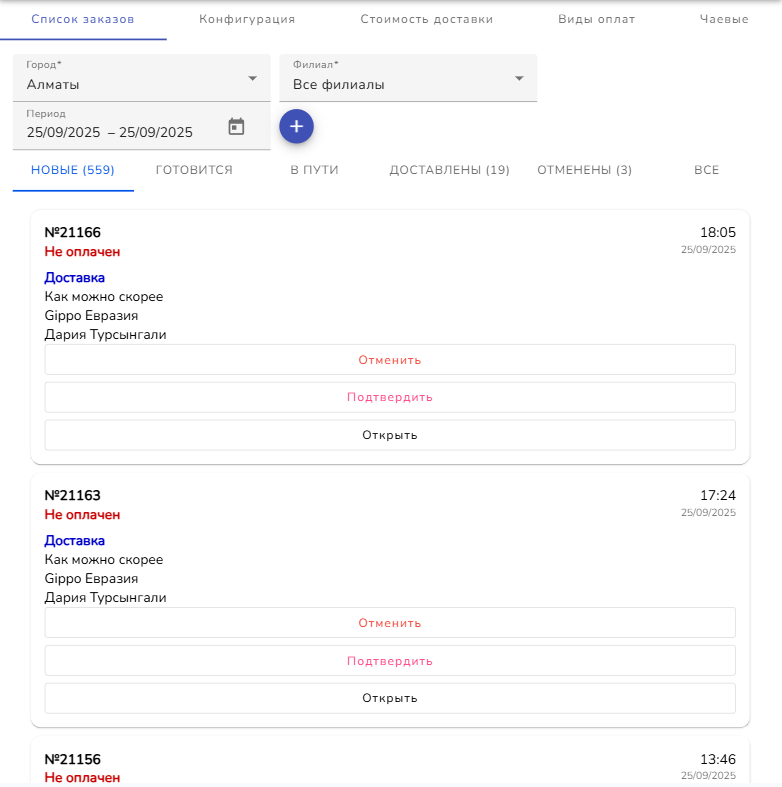Click the calendar icon in Period field
This screenshot has width=782, height=787.
pyautogui.click(x=236, y=127)
